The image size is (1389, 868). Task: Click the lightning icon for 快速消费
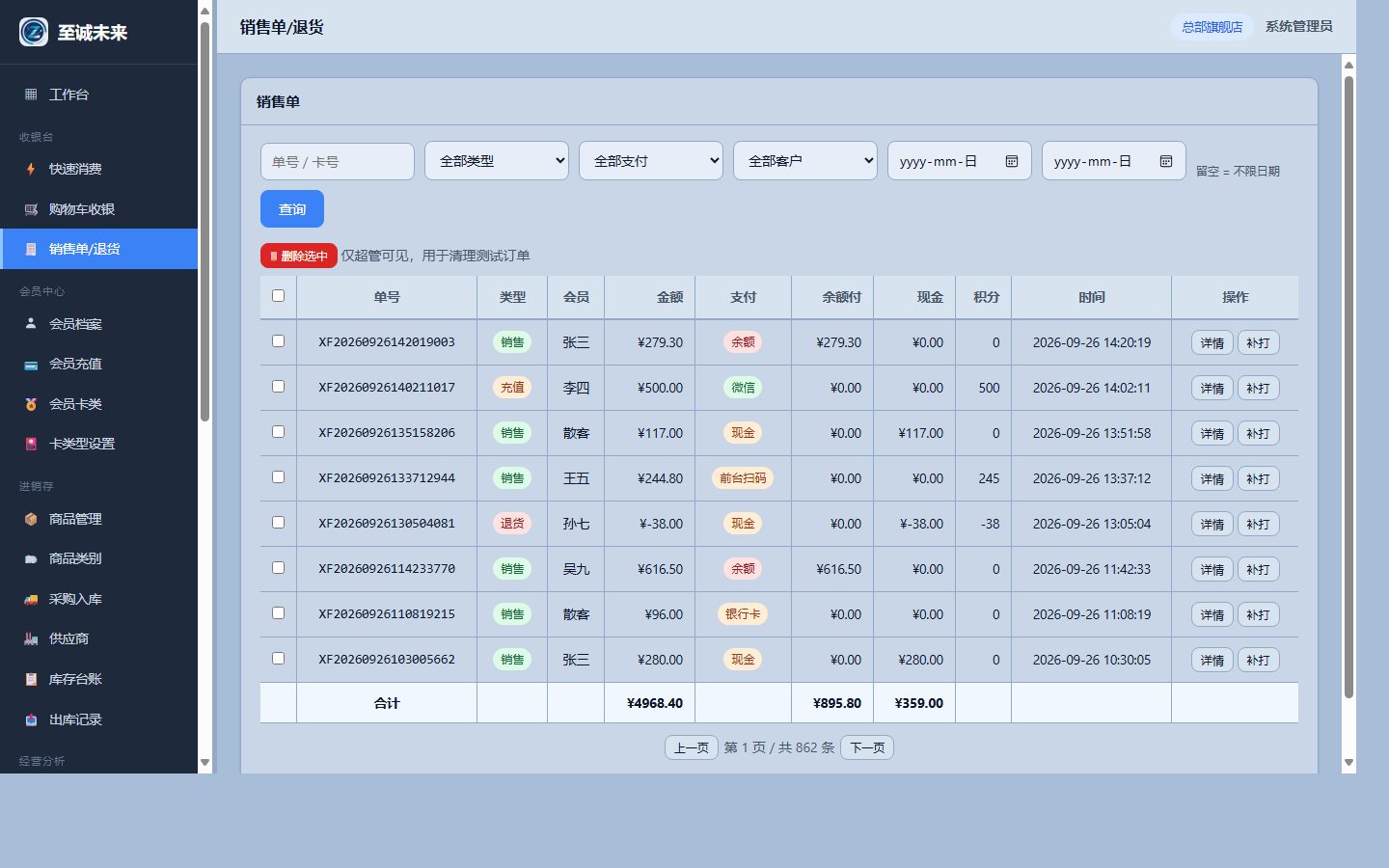click(x=31, y=169)
